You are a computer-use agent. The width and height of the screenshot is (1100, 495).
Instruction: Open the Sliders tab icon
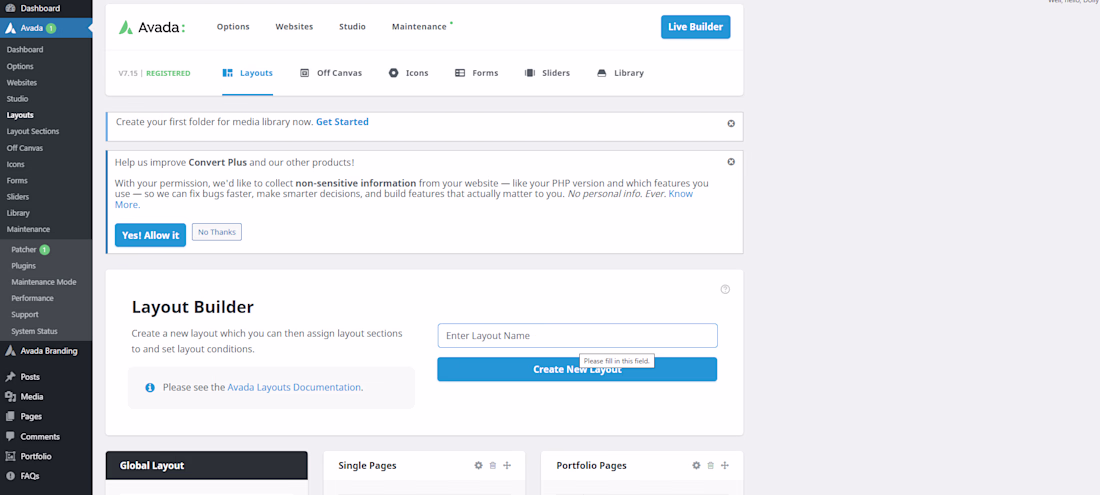coord(530,73)
